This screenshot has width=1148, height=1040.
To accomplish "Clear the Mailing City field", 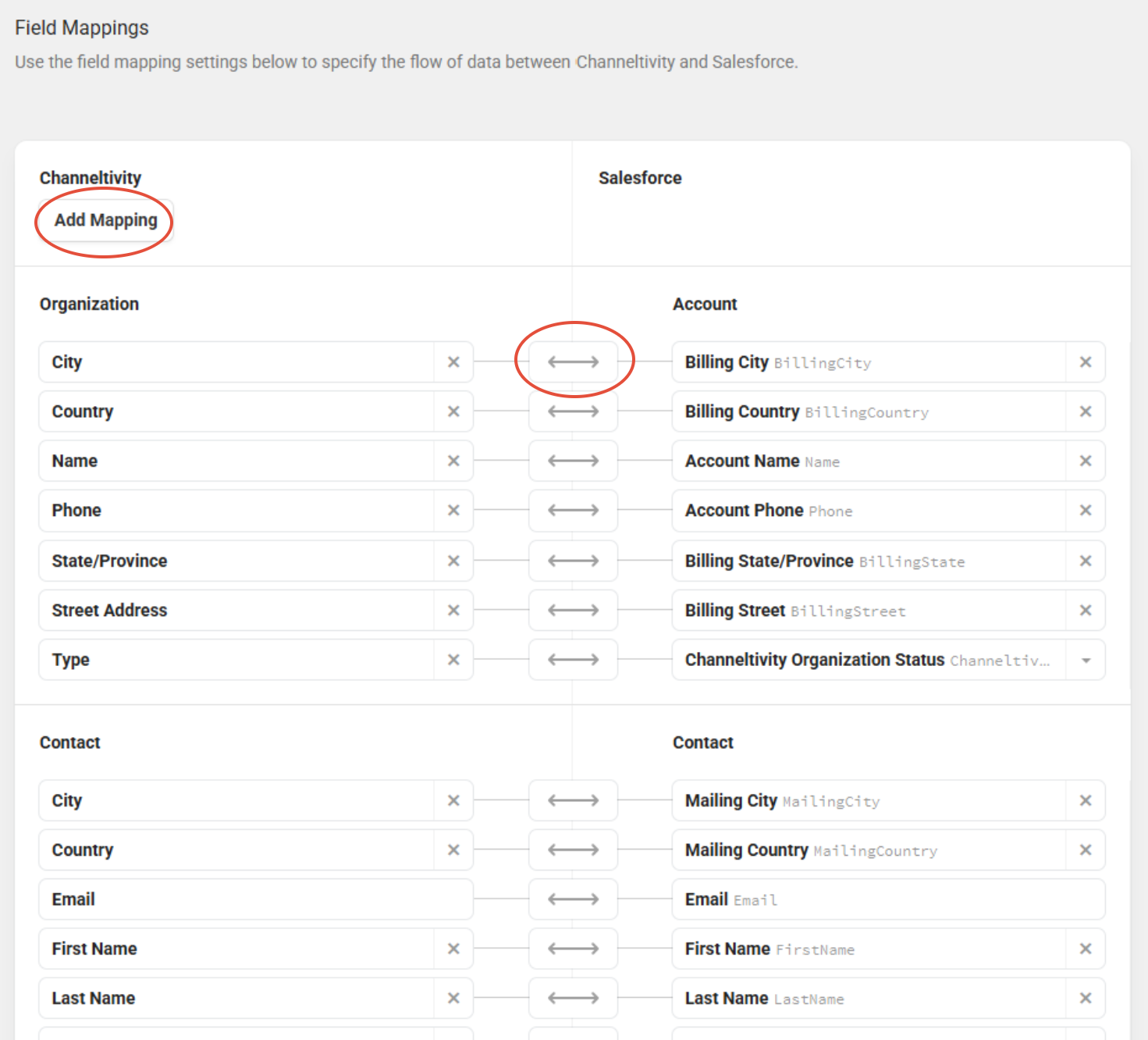I will click(x=1086, y=800).
